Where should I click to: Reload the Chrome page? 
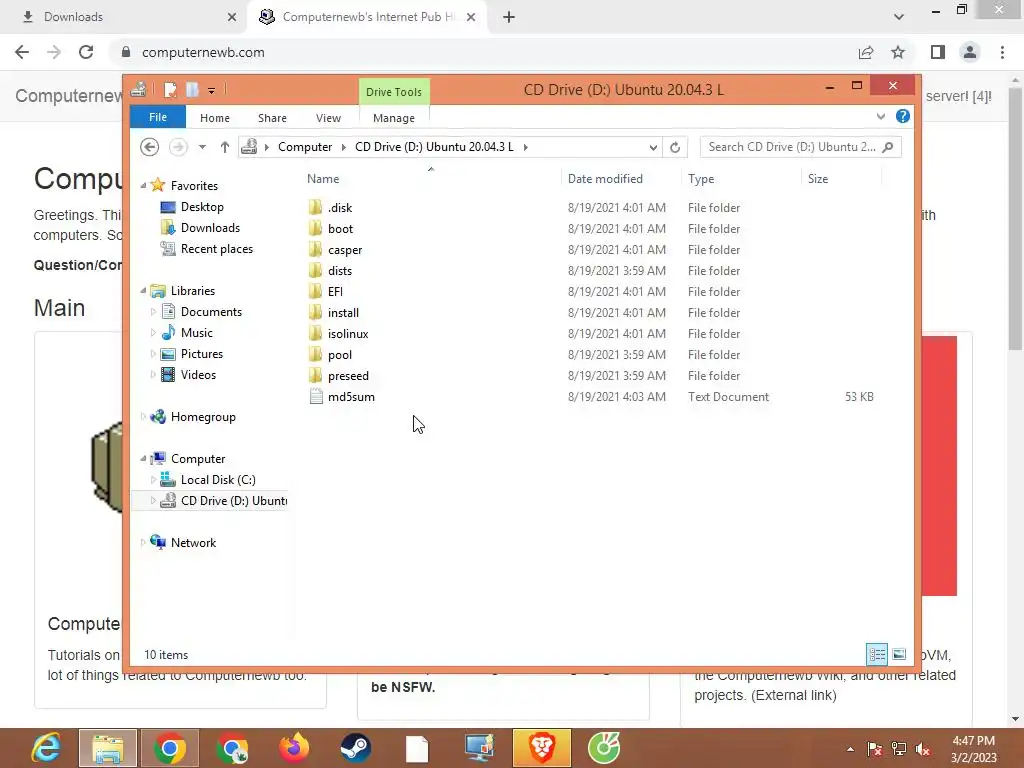tap(86, 52)
